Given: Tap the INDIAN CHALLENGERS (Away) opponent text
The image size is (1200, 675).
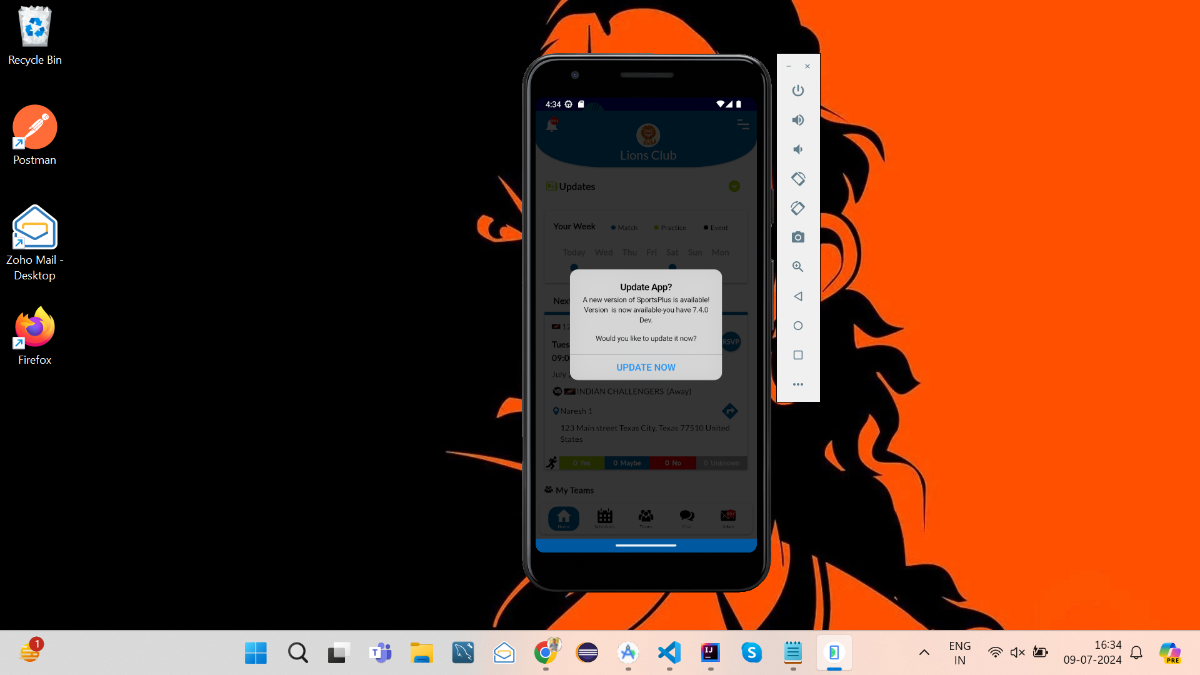Looking at the screenshot, I should pyautogui.click(x=634, y=391).
